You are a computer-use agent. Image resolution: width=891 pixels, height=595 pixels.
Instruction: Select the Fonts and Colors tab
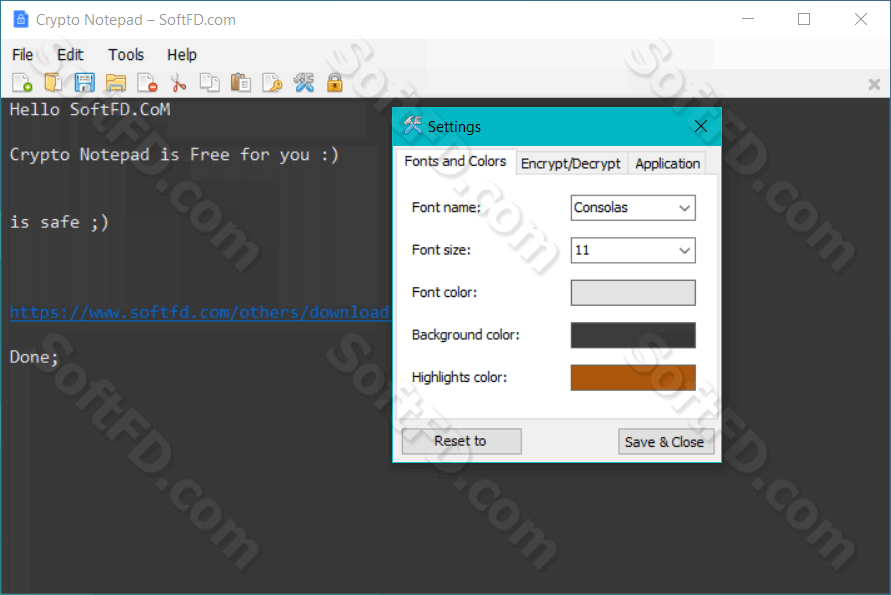pos(455,161)
